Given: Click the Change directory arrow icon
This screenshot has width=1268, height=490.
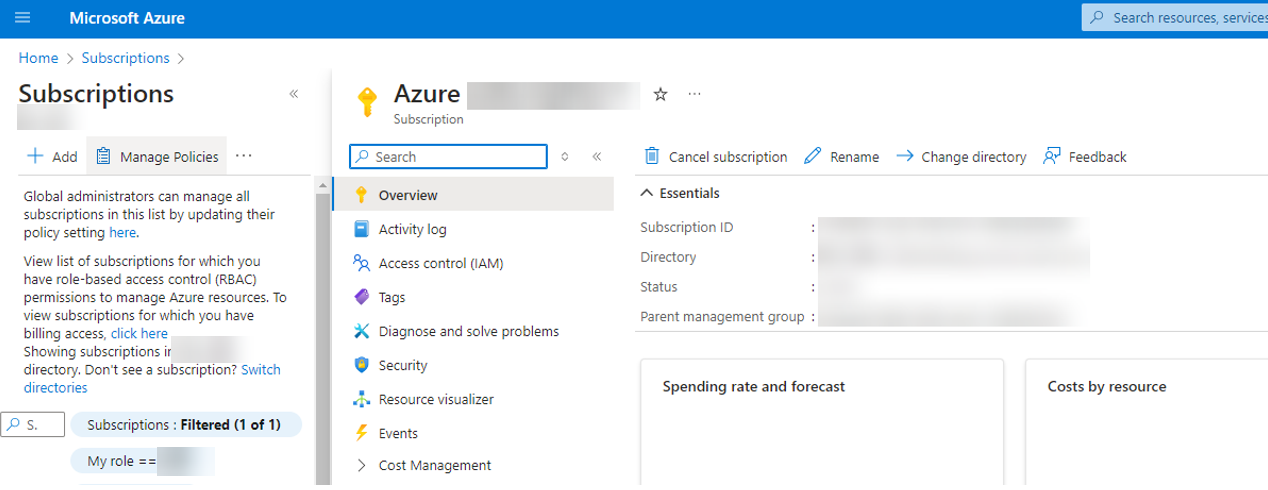Looking at the screenshot, I should click(905, 156).
